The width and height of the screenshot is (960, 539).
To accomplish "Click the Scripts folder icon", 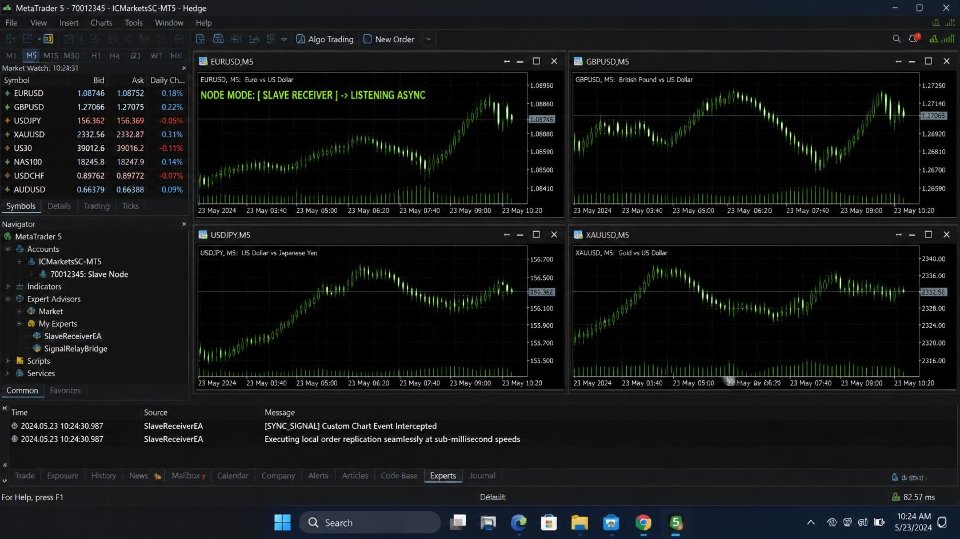I will (x=20, y=361).
